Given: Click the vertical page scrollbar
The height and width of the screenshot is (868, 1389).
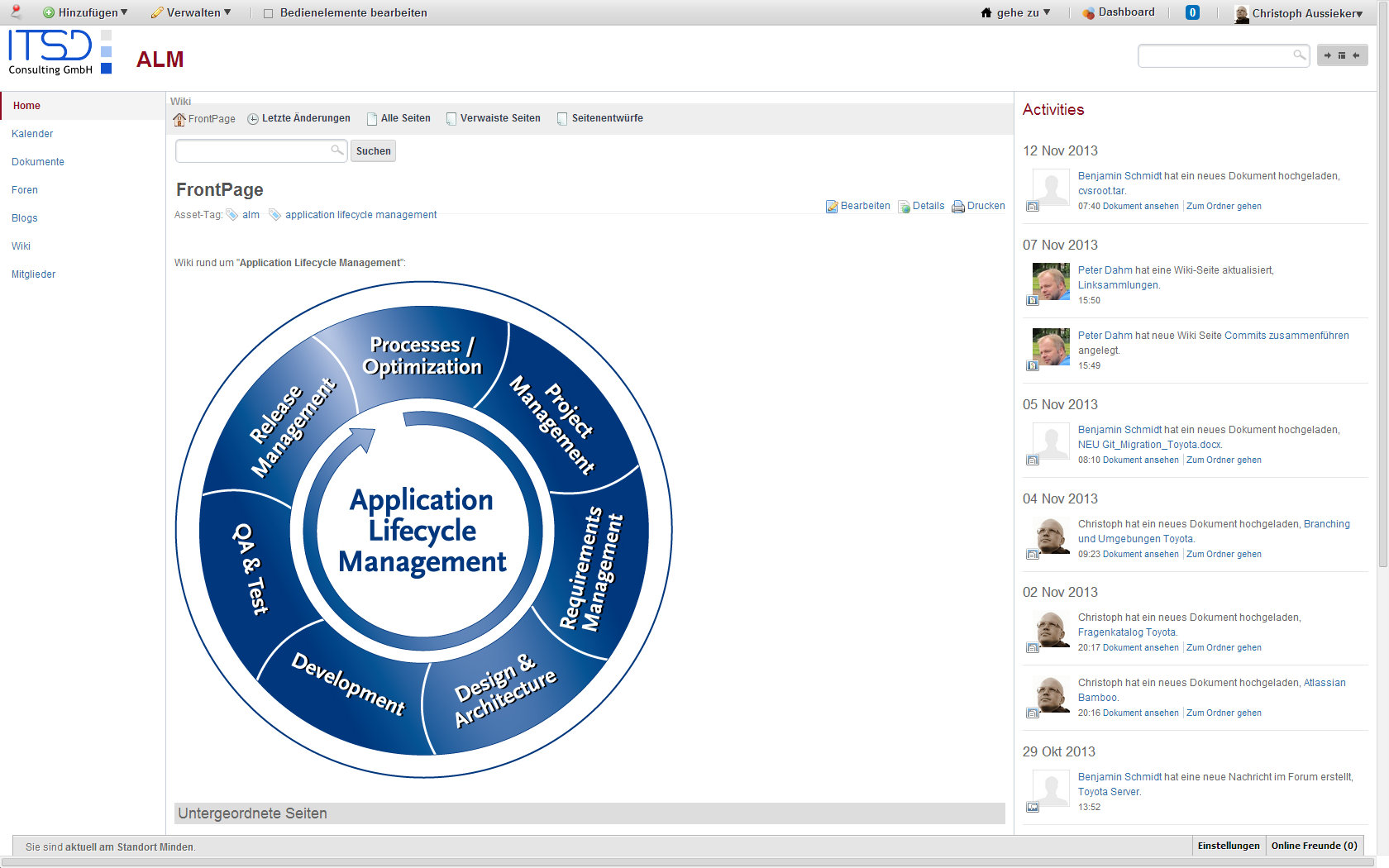Looking at the screenshot, I should pyautogui.click(x=1382, y=331).
